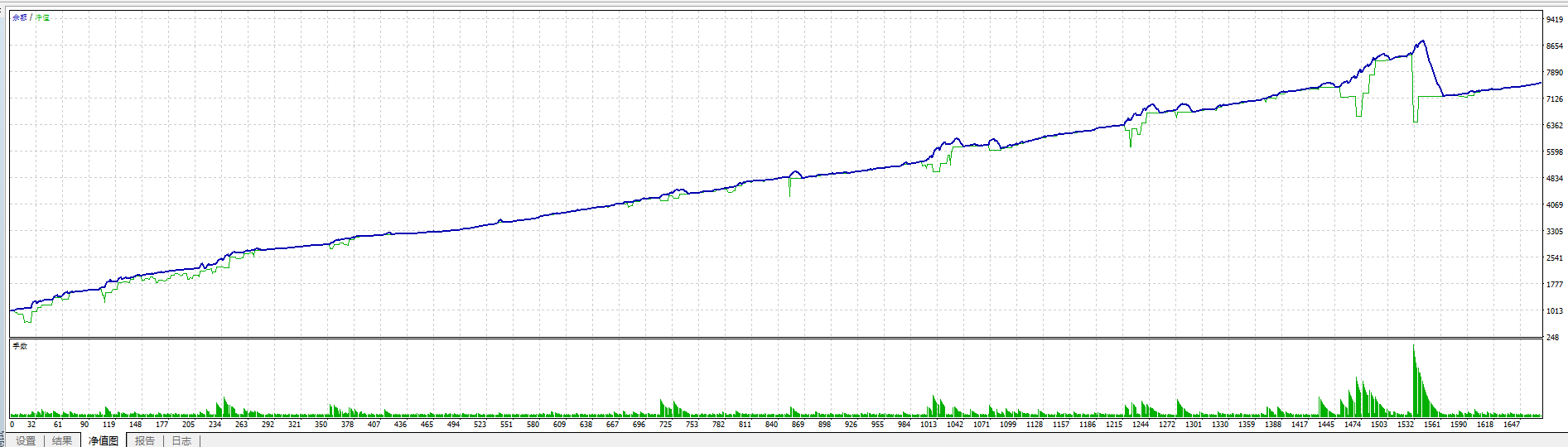Image resolution: width=1568 pixels, height=447 pixels.
Task: Open the 报告 tab
Action: [x=145, y=440]
